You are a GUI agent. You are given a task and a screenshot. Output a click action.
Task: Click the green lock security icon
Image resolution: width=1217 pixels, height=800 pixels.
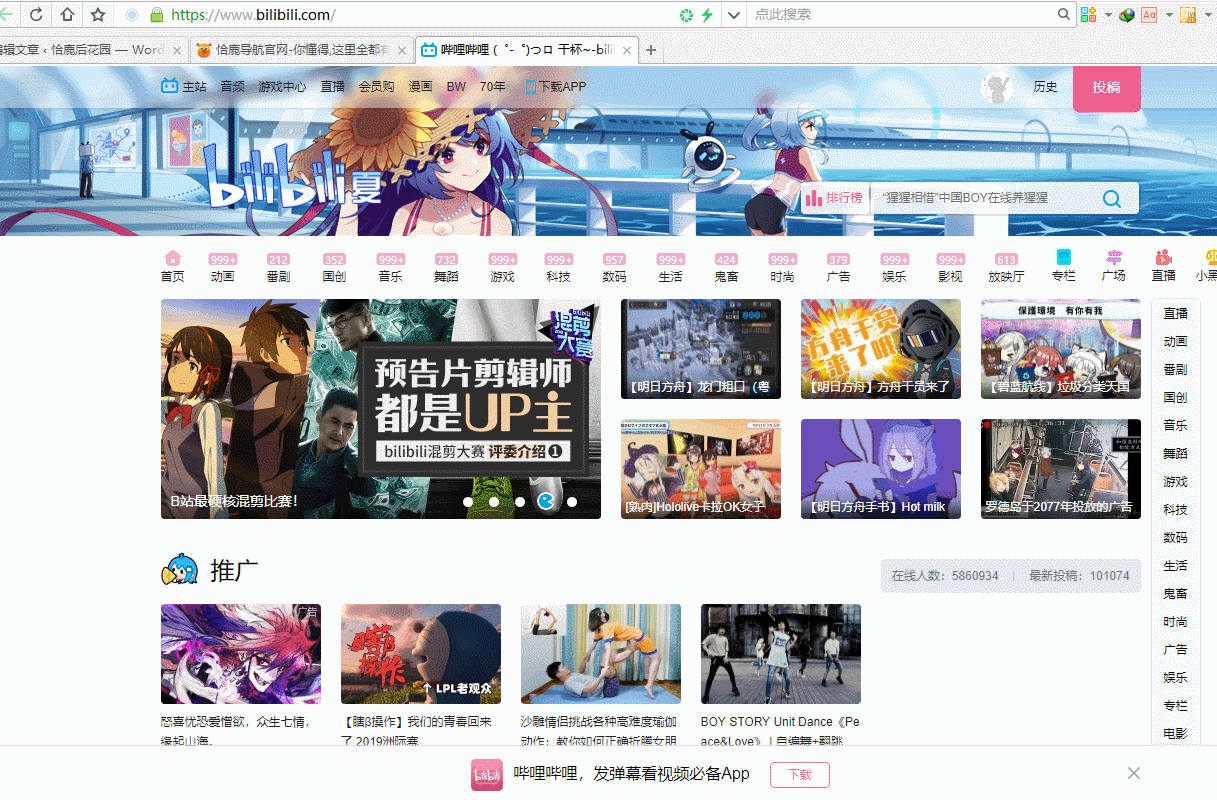tap(156, 15)
